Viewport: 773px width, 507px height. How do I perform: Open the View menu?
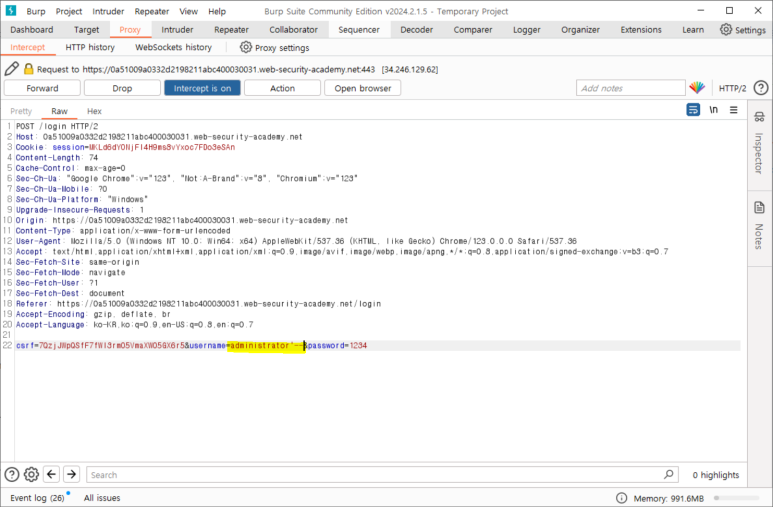pyautogui.click(x=188, y=11)
